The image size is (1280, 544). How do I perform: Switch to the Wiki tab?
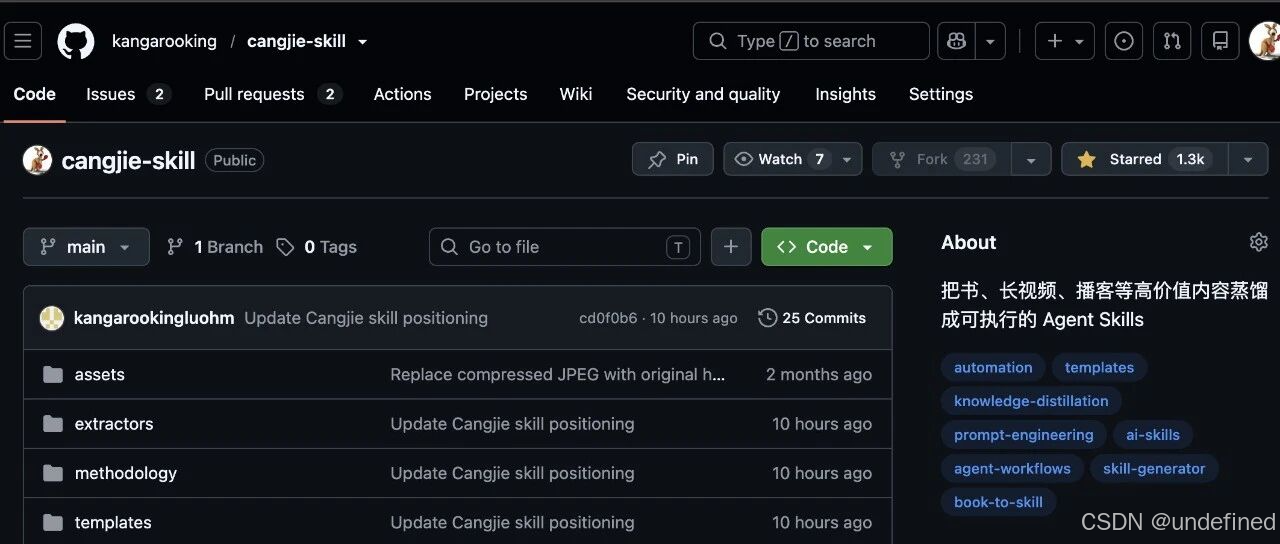[576, 94]
